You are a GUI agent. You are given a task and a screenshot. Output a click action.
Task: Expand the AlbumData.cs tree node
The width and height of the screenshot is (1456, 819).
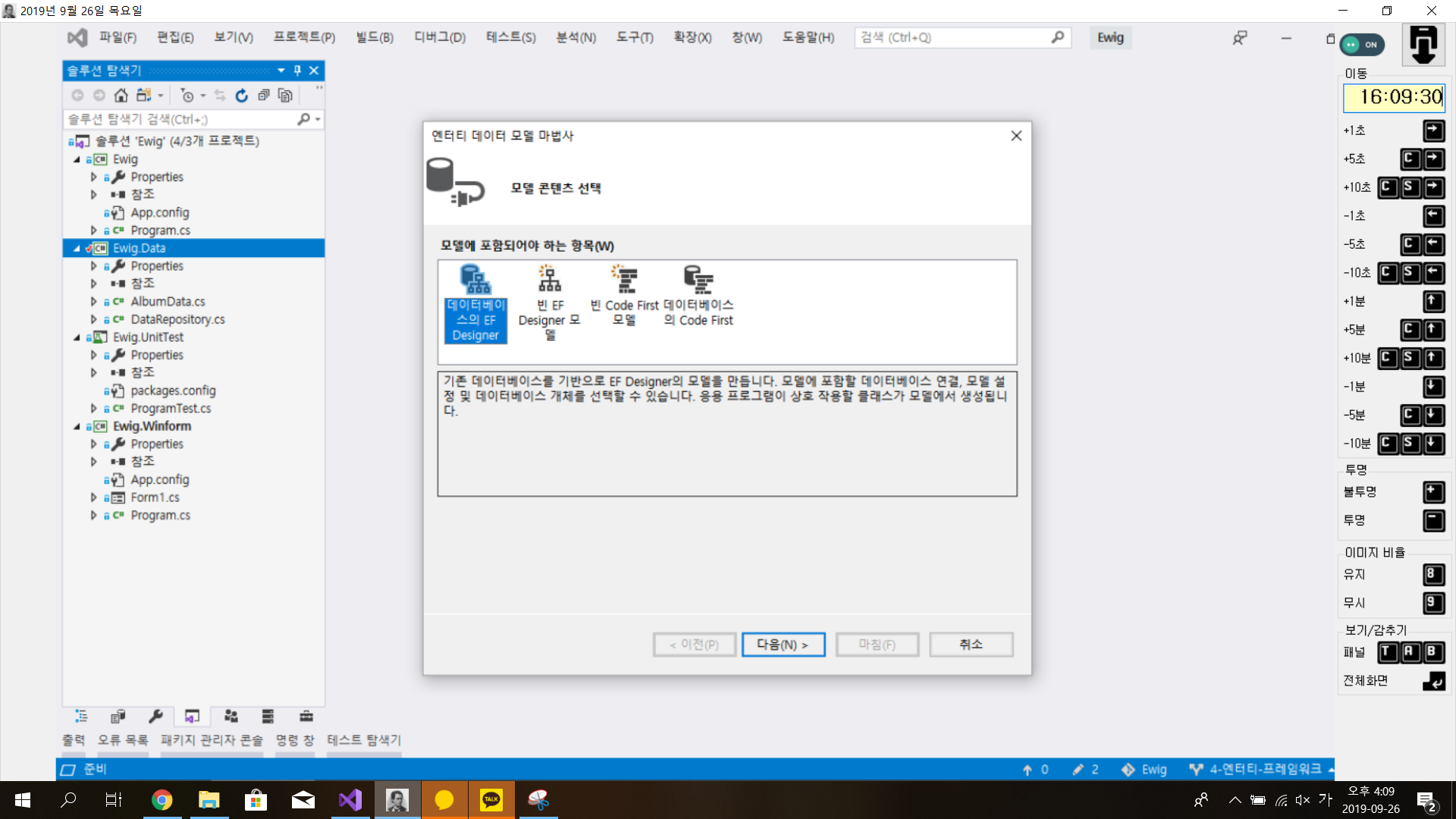pos(94,302)
